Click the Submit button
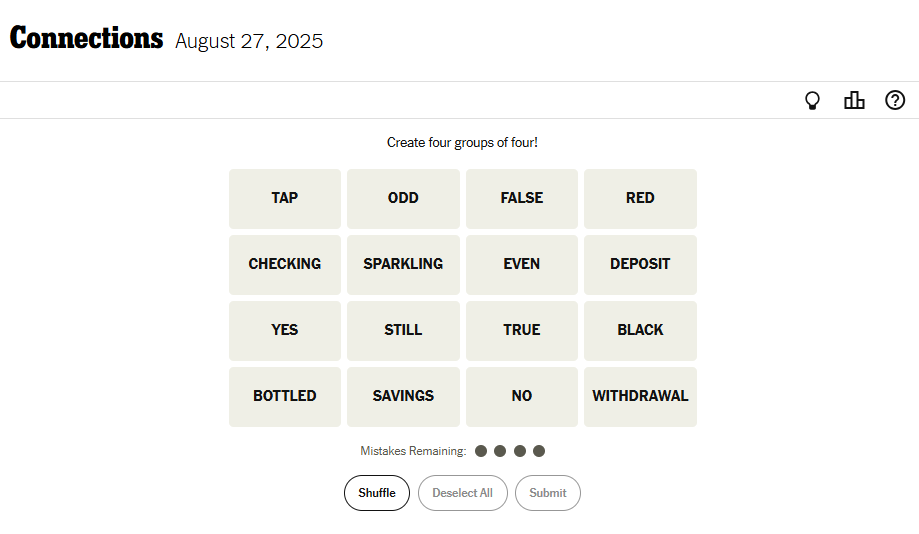This screenshot has height=534, width=919. [x=547, y=493]
